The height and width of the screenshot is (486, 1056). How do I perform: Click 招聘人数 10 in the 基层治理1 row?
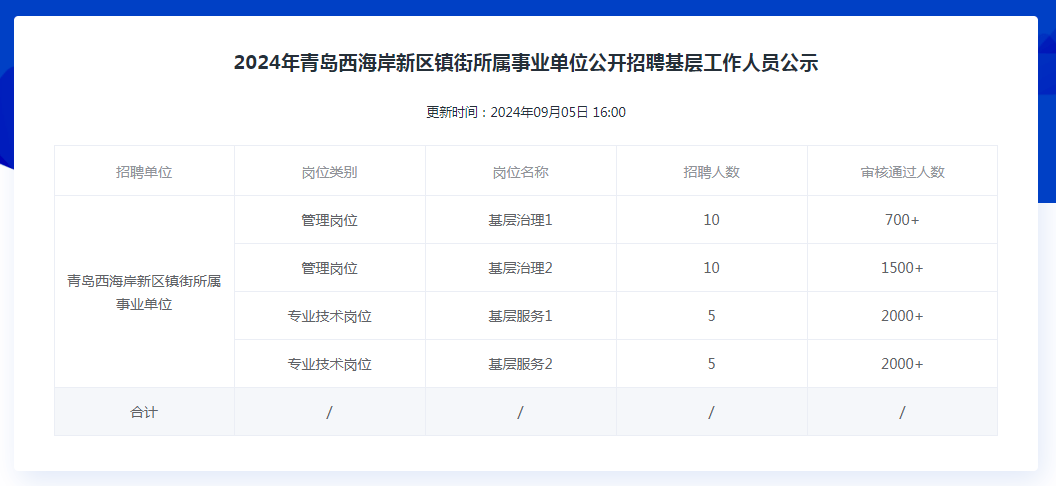point(712,220)
